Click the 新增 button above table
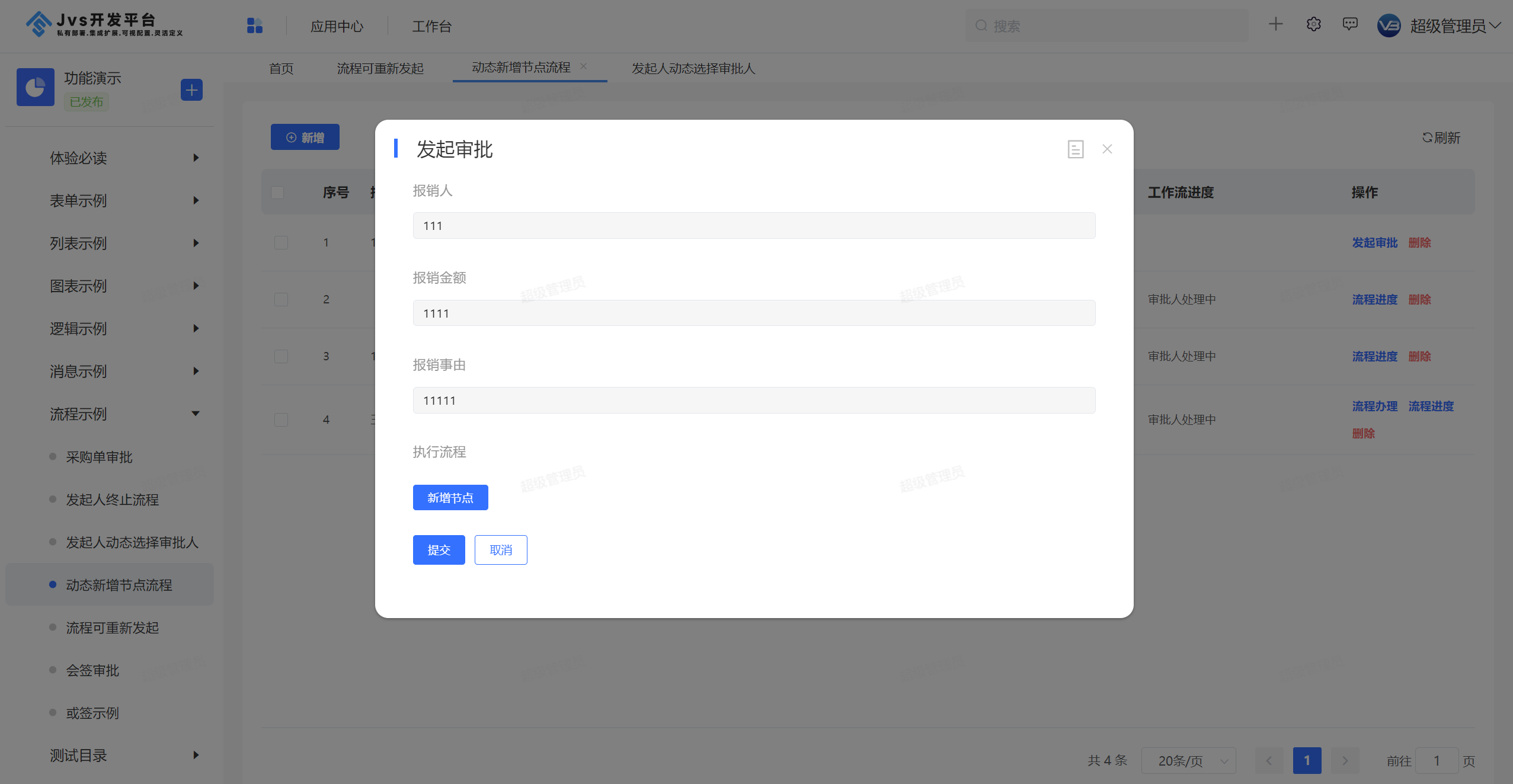Viewport: 1513px width, 784px height. (x=305, y=137)
